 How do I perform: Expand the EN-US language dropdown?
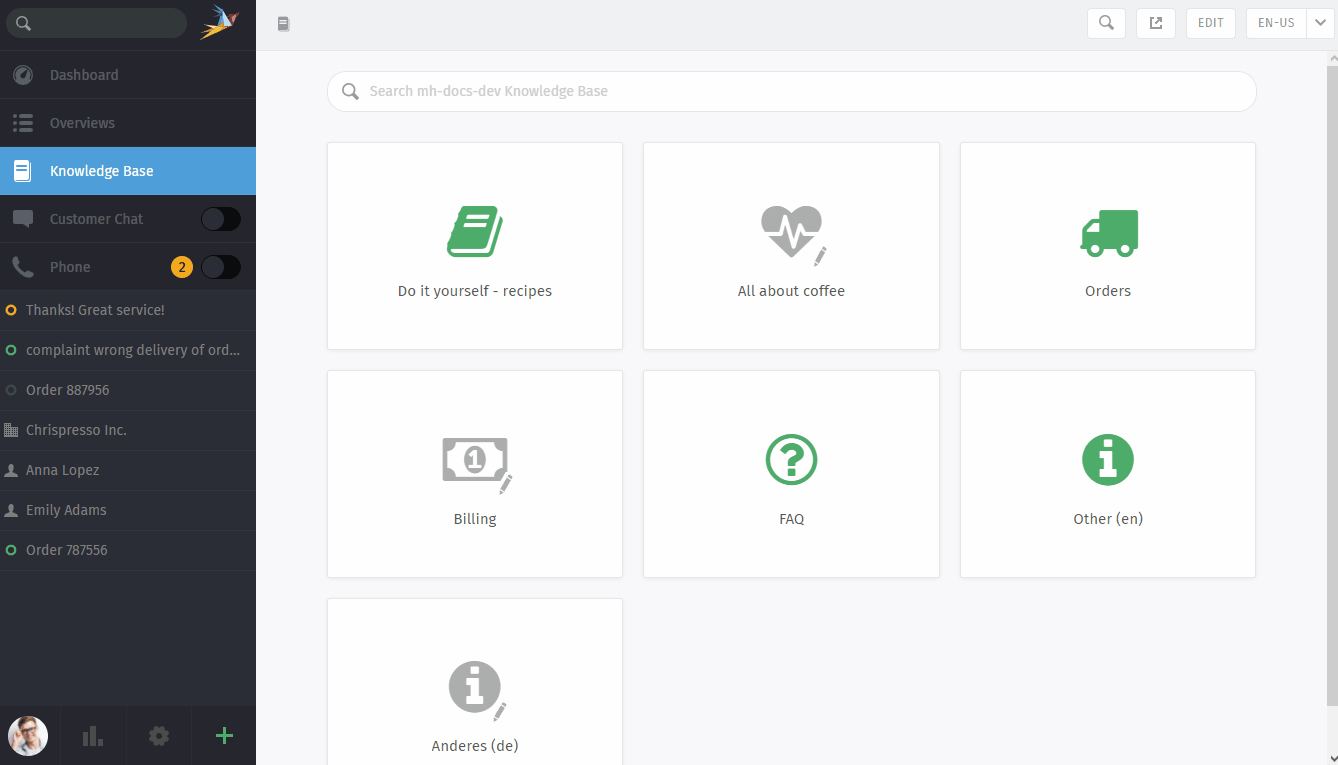(1276, 22)
